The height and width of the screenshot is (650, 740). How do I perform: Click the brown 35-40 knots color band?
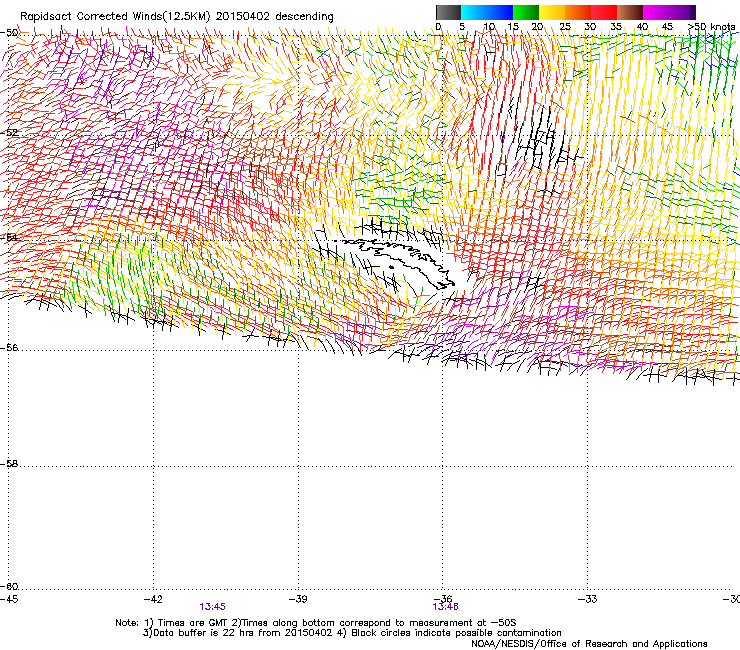[630, 12]
